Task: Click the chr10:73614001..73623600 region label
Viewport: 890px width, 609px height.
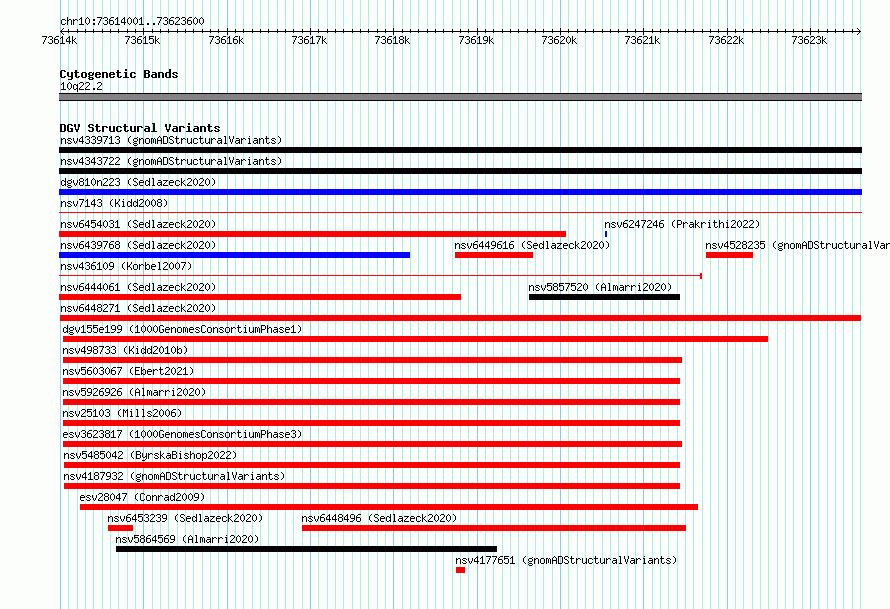Action: coord(132,21)
